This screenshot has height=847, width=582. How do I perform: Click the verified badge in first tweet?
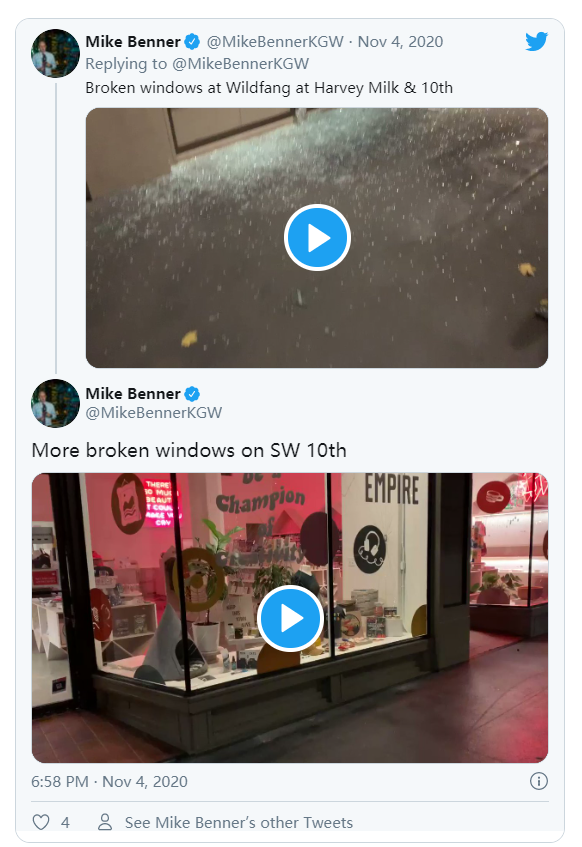point(192,42)
